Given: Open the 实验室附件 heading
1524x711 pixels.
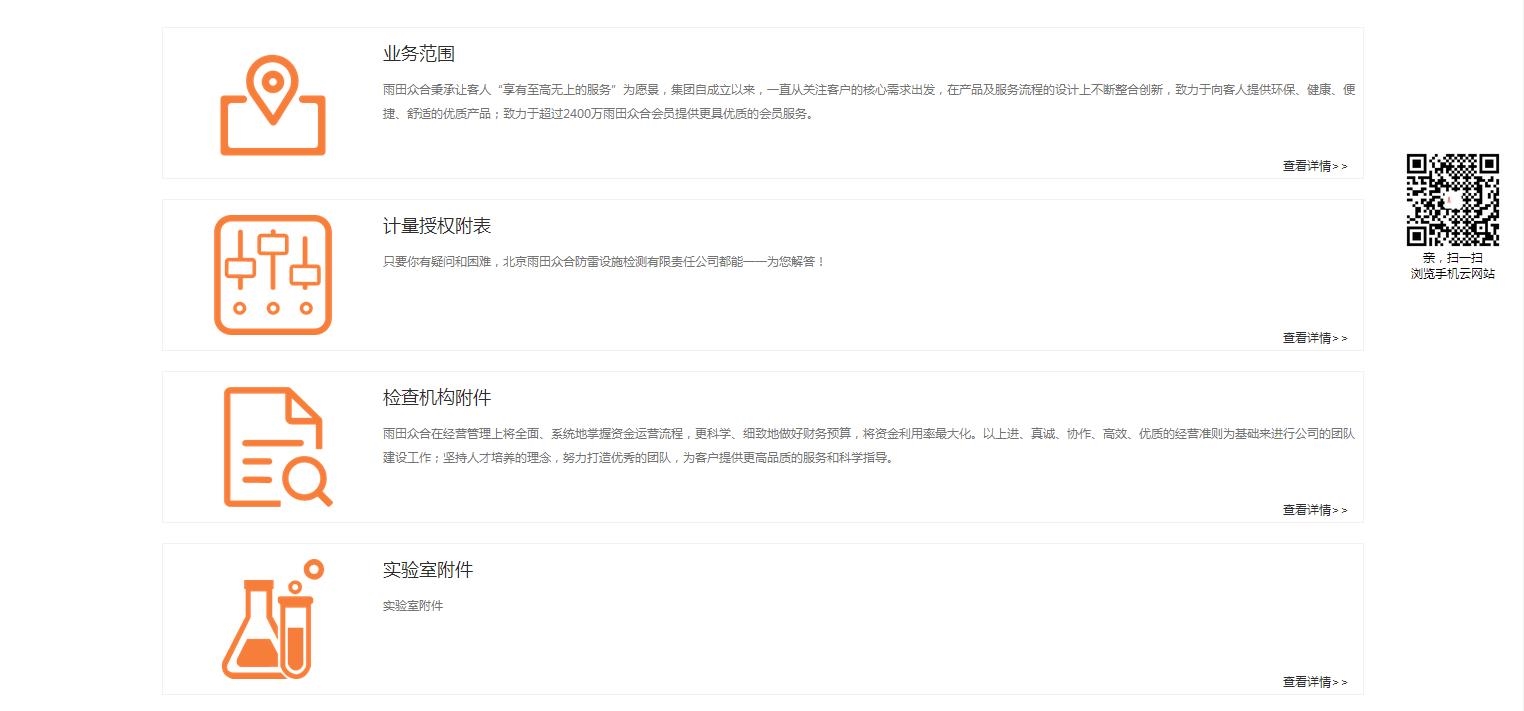Looking at the screenshot, I should 428,570.
